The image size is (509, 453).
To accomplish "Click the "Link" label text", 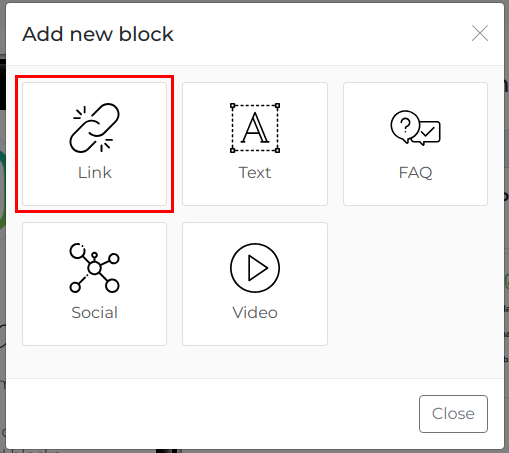I will coord(95,173).
